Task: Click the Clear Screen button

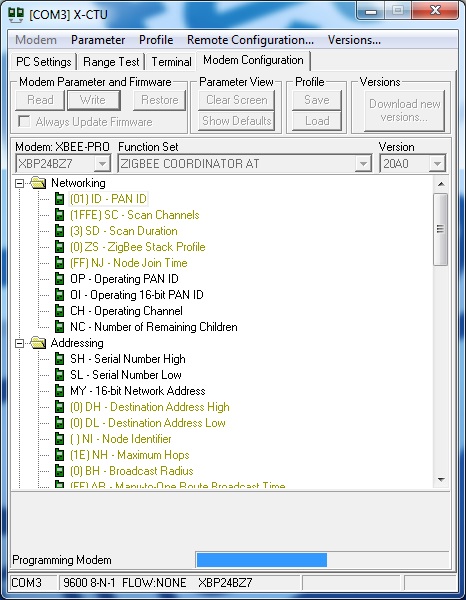Action: (x=237, y=100)
